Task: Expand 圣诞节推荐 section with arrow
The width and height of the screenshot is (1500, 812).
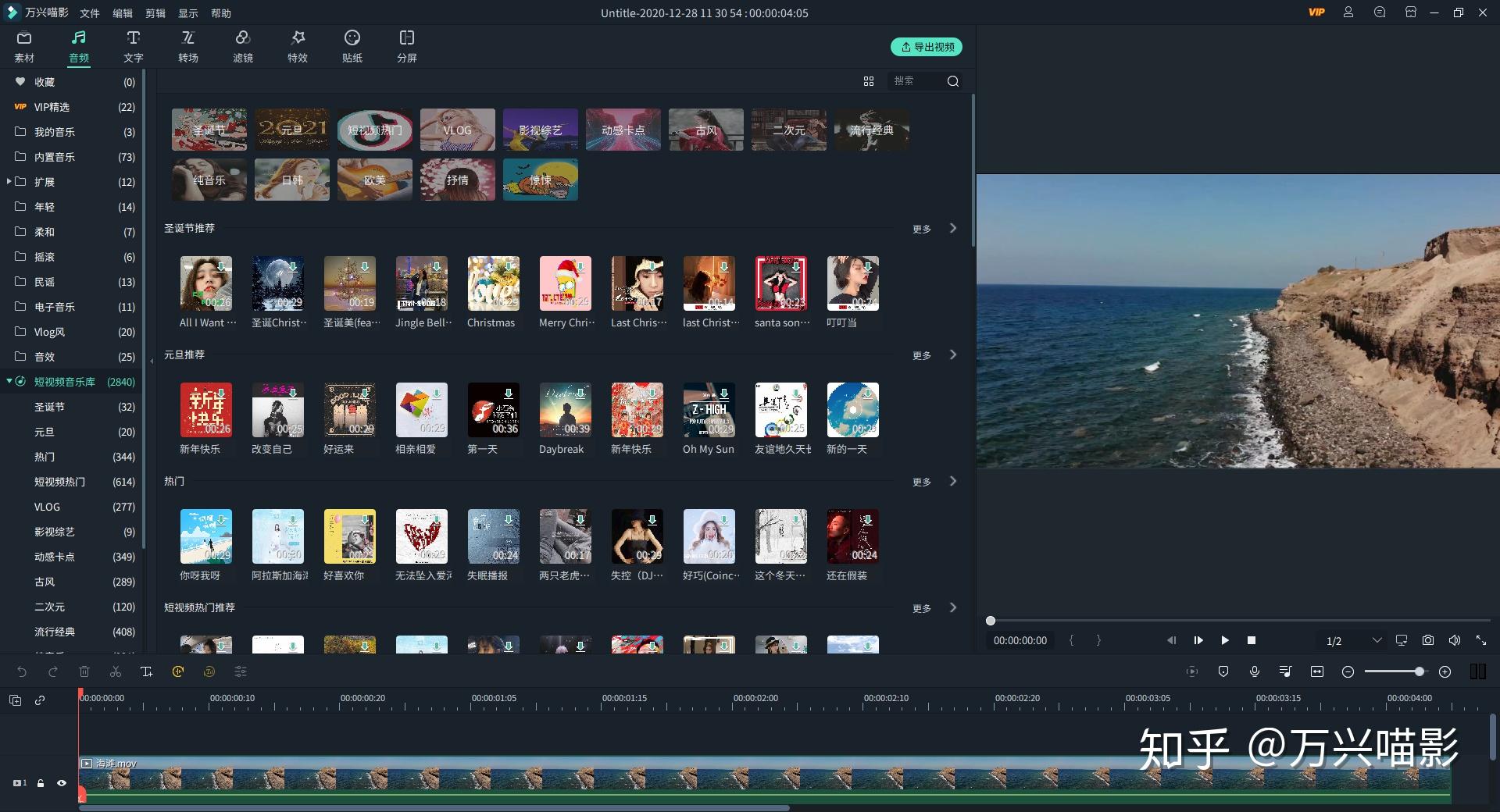Action: tap(952, 228)
